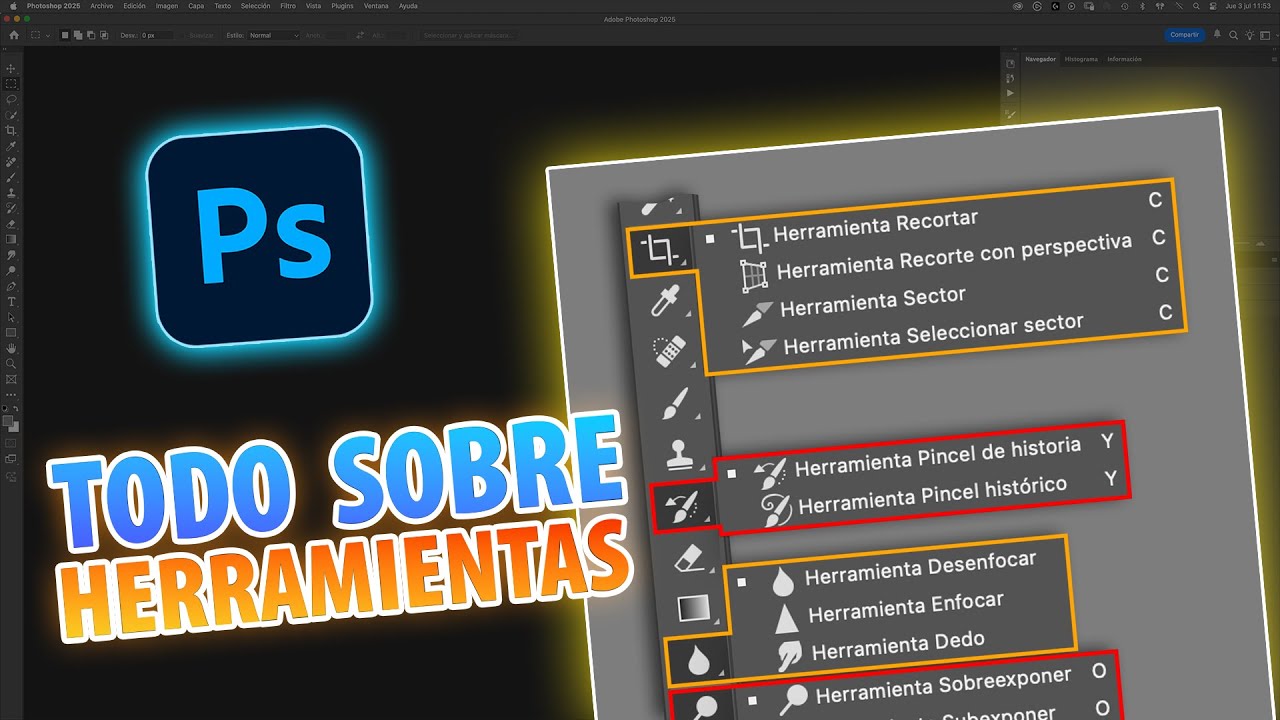The image size is (1280, 720).
Task: Select the Move tool in the small Tools panel
Action: [11, 69]
